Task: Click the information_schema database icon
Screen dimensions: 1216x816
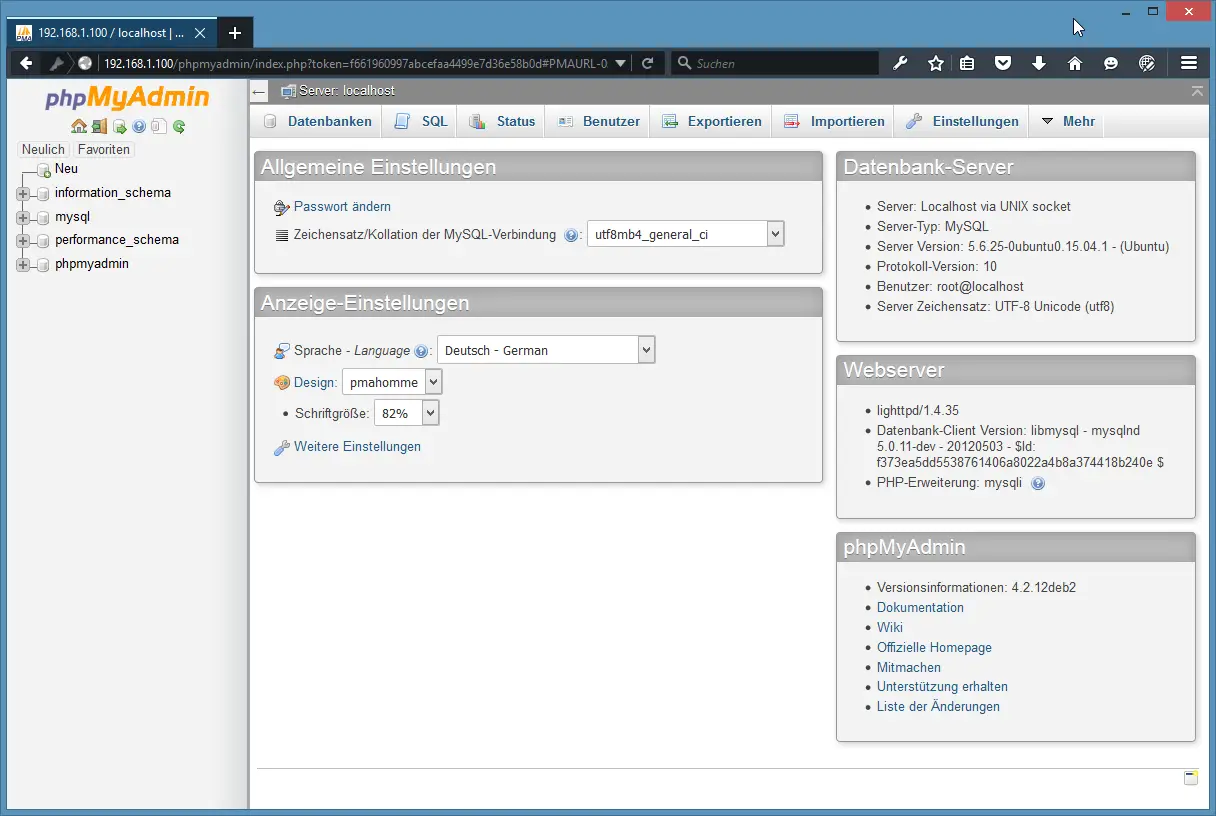Action: coord(43,193)
